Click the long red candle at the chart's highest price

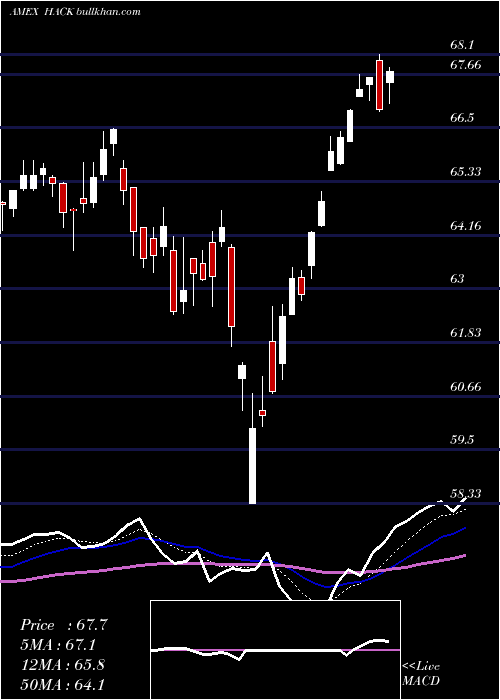click(x=379, y=85)
